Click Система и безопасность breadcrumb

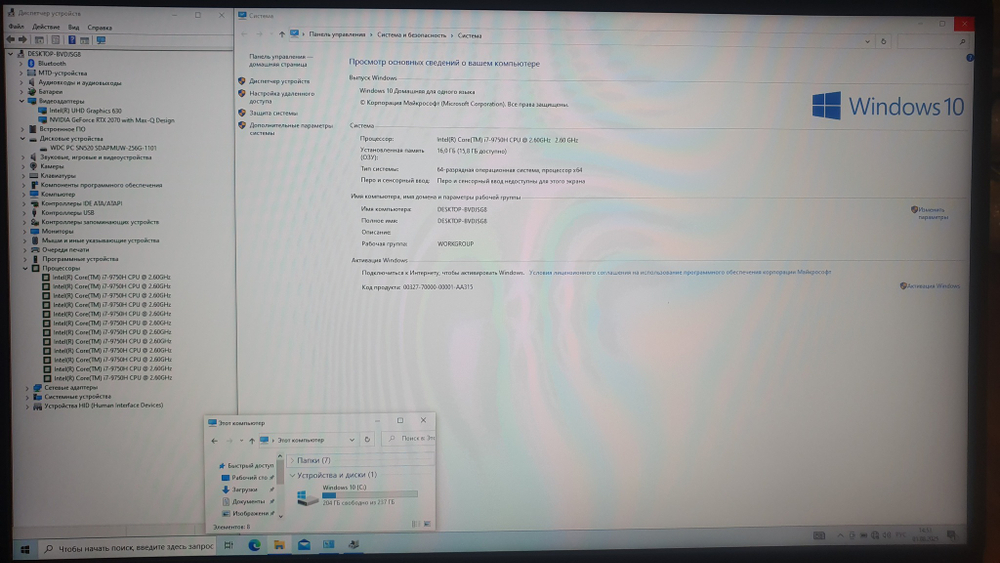[x=411, y=35]
